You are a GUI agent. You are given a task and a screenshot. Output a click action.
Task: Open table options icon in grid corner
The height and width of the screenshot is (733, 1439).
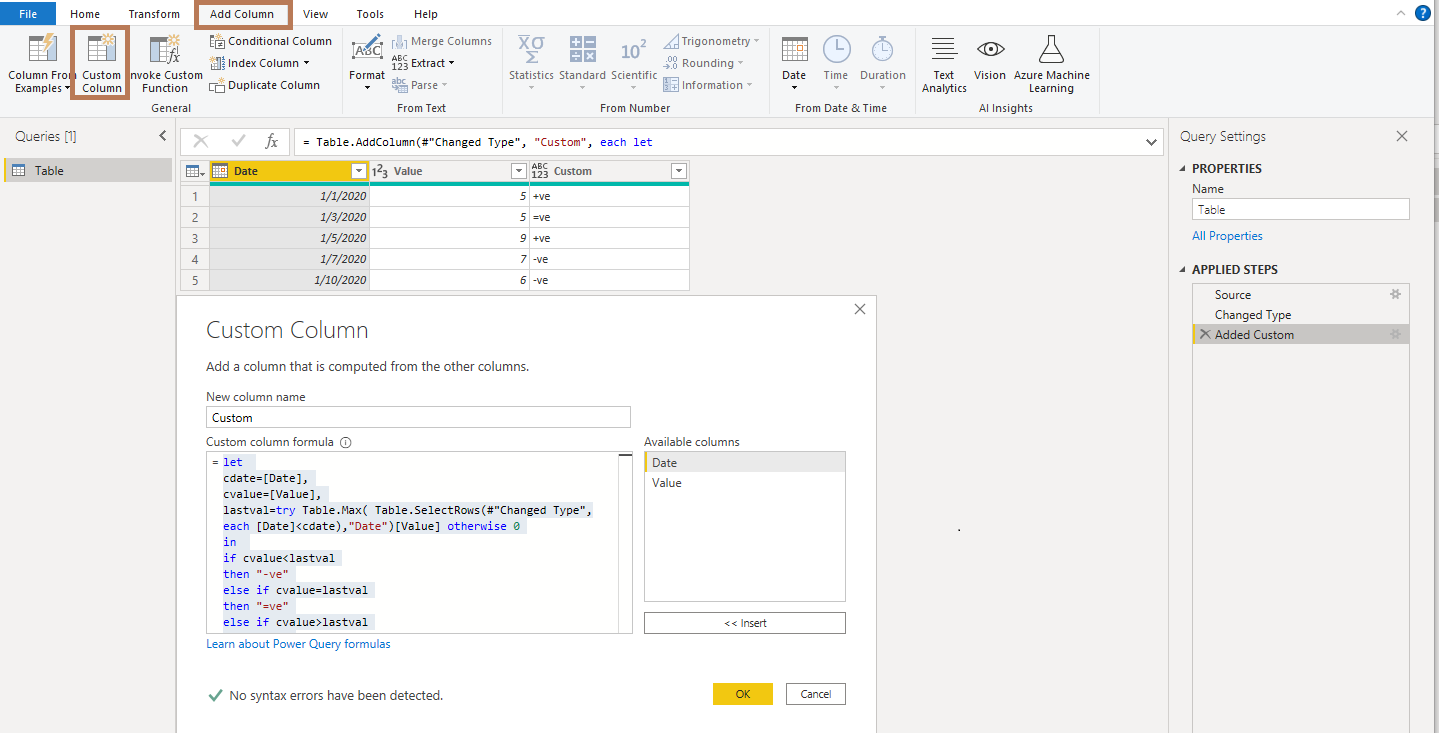pos(195,171)
